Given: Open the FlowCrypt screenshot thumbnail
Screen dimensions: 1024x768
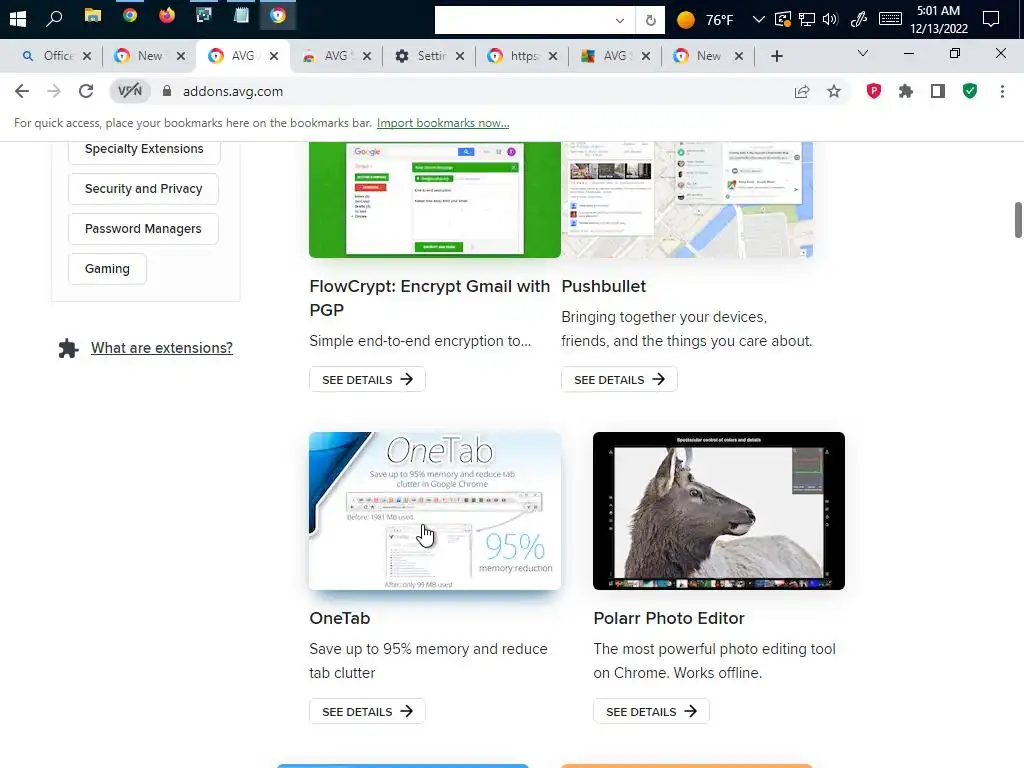Looking at the screenshot, I should point(435,200).
